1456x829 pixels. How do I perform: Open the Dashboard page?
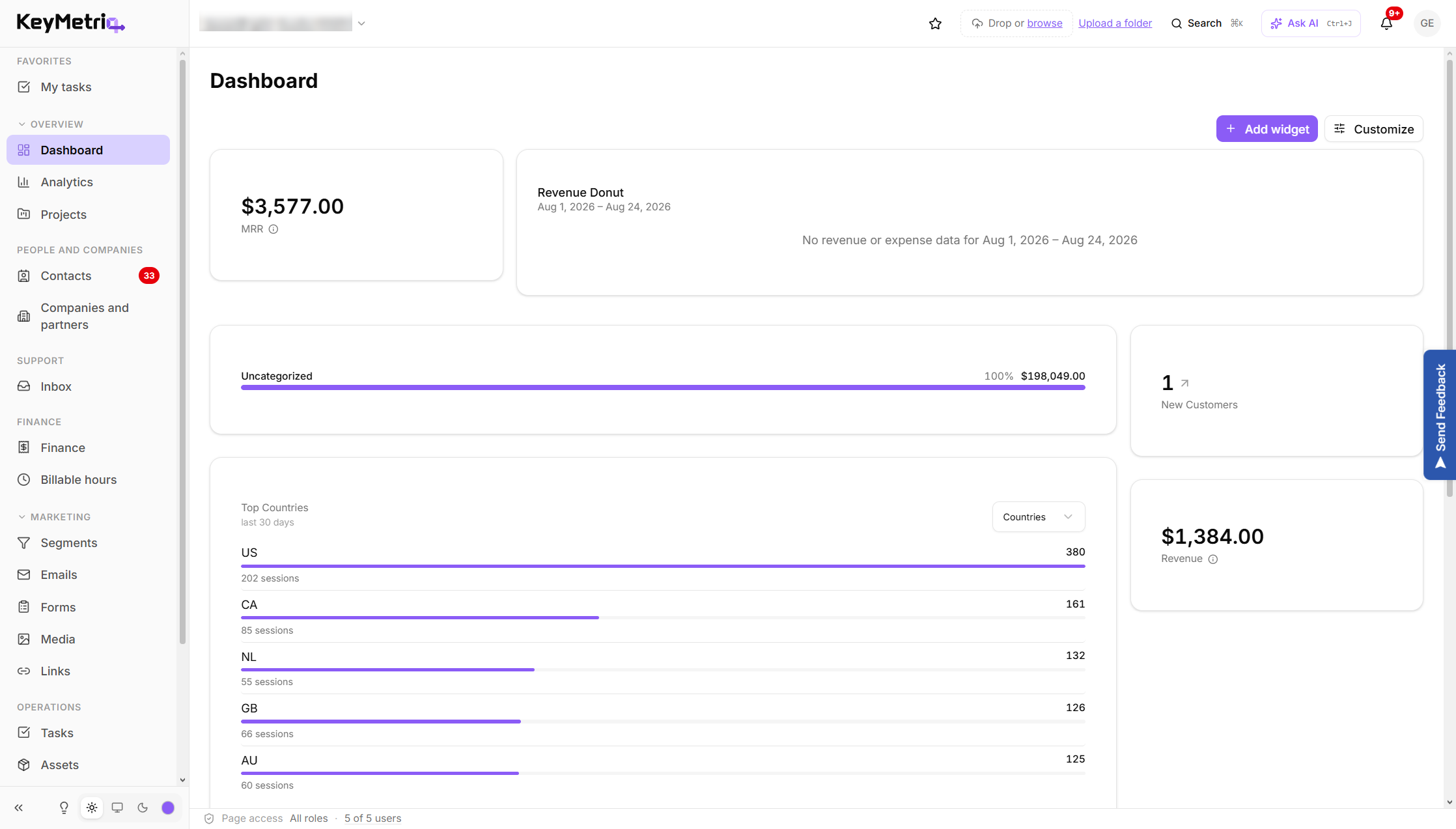(88, 150)
